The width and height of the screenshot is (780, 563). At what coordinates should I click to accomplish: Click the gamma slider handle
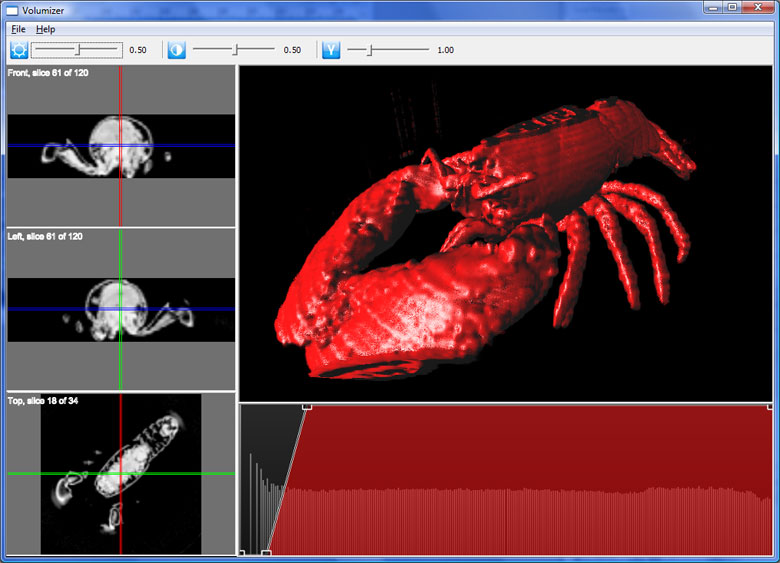tap(370, 49)
